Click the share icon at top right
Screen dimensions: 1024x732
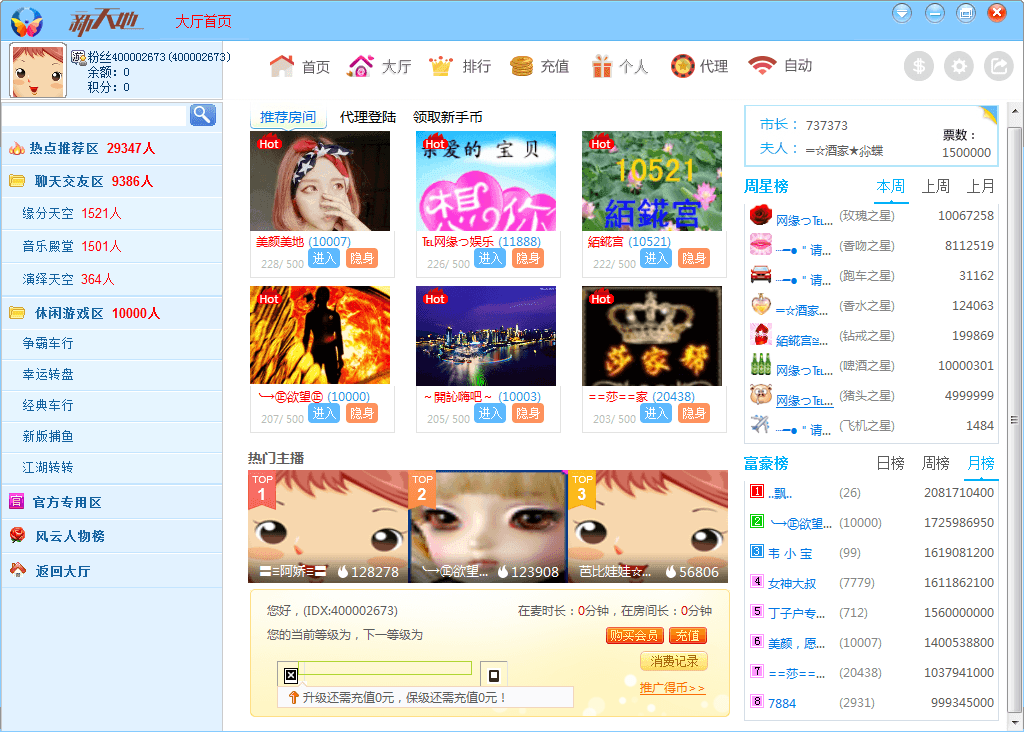tap(998, 66)
